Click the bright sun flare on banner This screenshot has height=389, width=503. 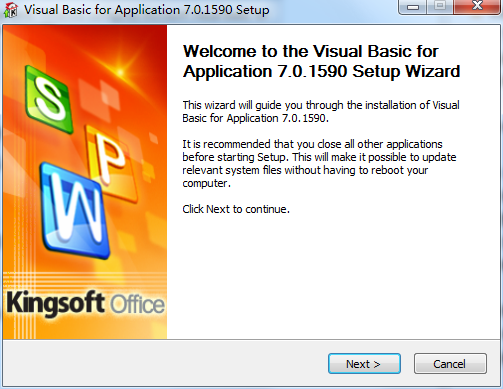121,71
